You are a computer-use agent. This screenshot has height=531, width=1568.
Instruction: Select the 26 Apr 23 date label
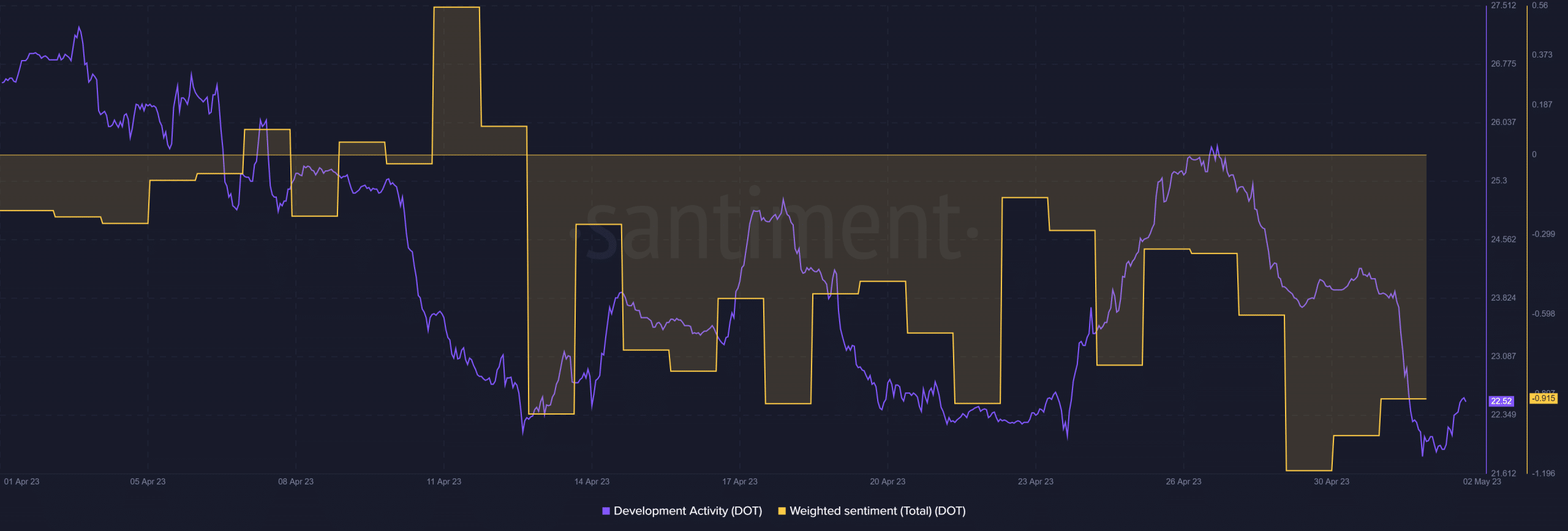[x=1183, y=481]
